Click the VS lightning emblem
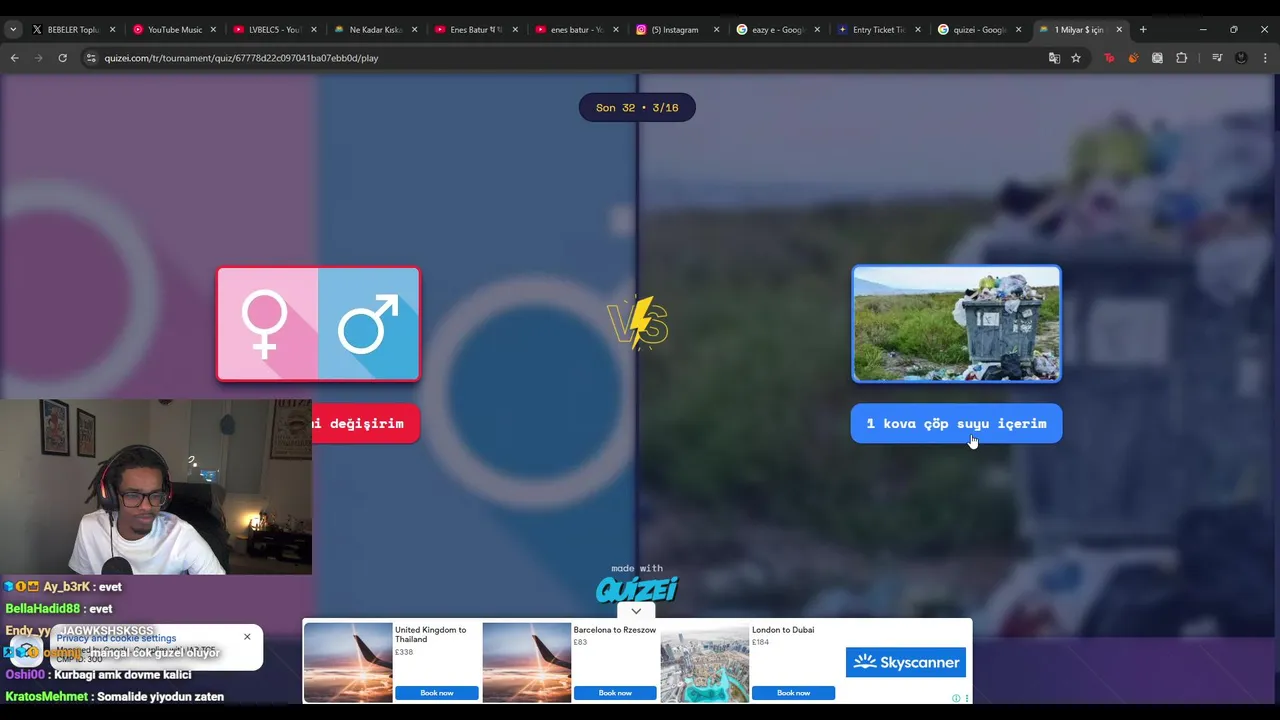This screenshot has height=720, width=1280. pos(637,323)
